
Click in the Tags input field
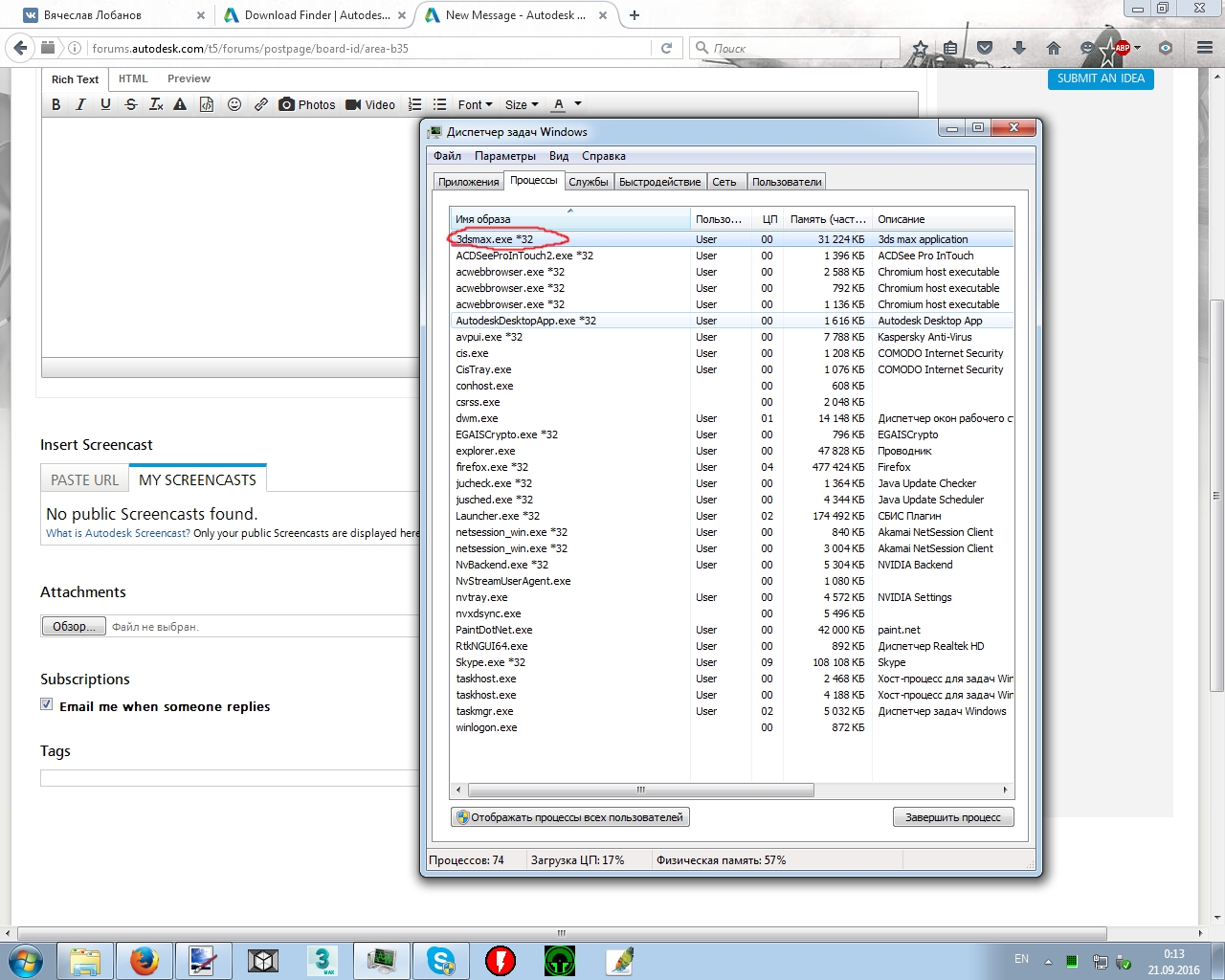pos(230,778)
